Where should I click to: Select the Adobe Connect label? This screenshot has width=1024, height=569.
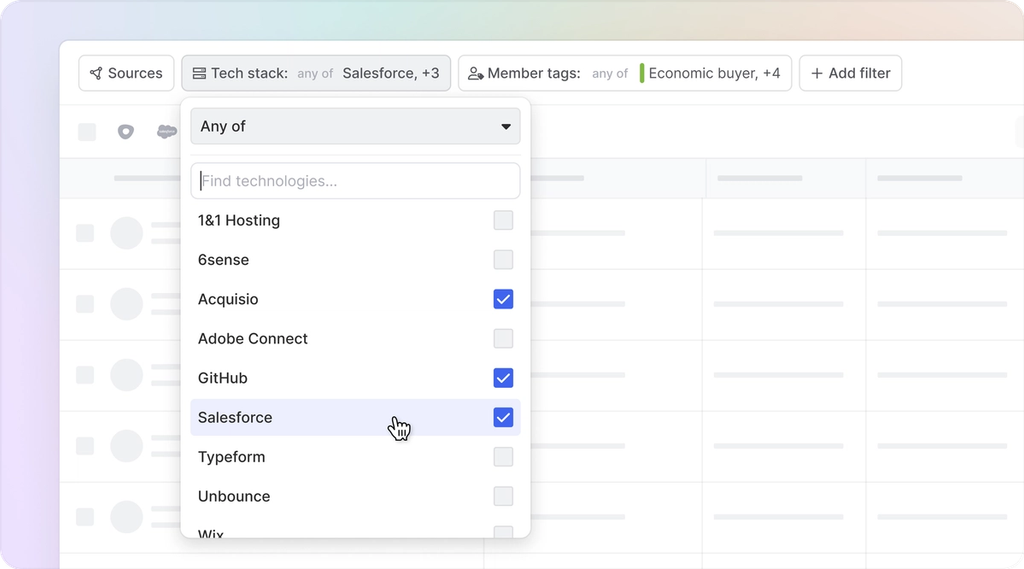(253, 338)
